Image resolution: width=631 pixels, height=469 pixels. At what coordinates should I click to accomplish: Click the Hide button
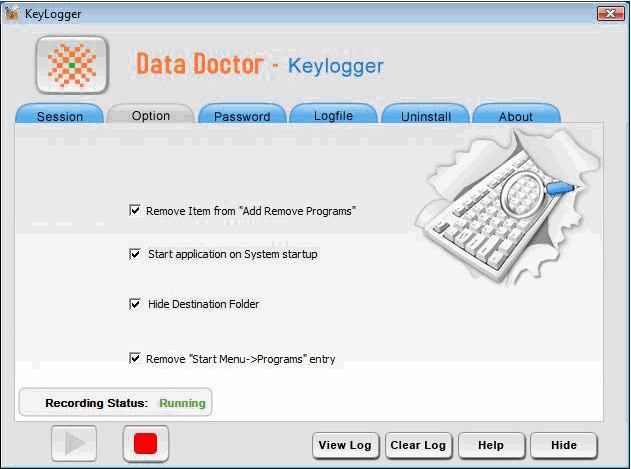[564, 445]
